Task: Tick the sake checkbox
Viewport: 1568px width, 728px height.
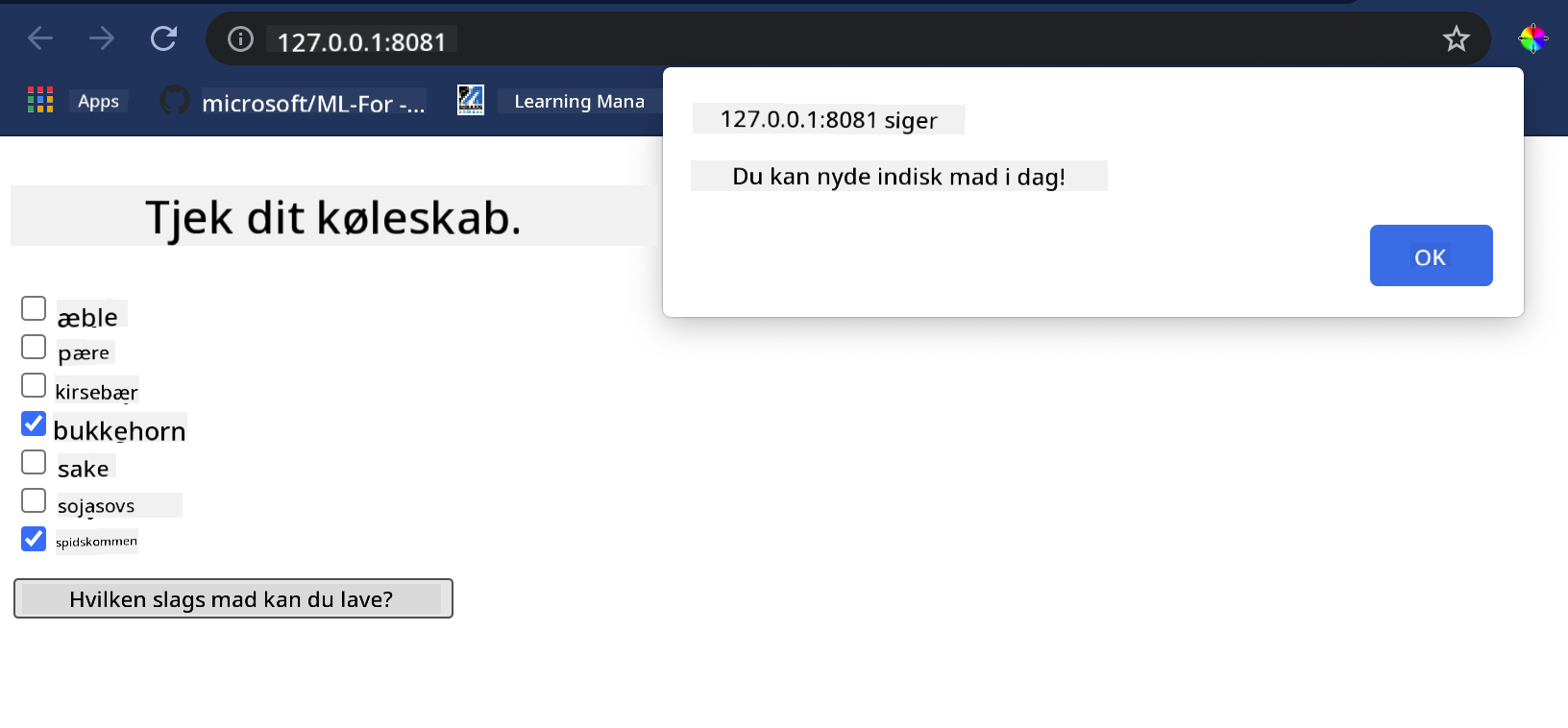Action: click(x=34, y=462)
